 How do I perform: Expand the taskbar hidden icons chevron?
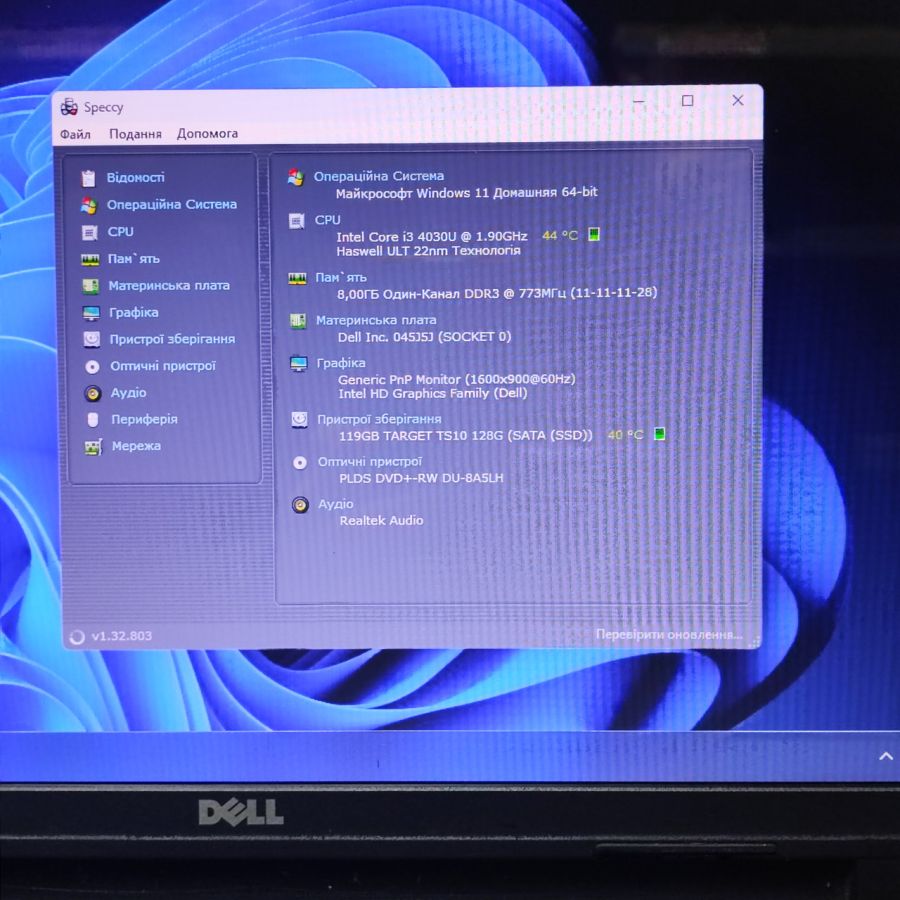click(886, 757)
